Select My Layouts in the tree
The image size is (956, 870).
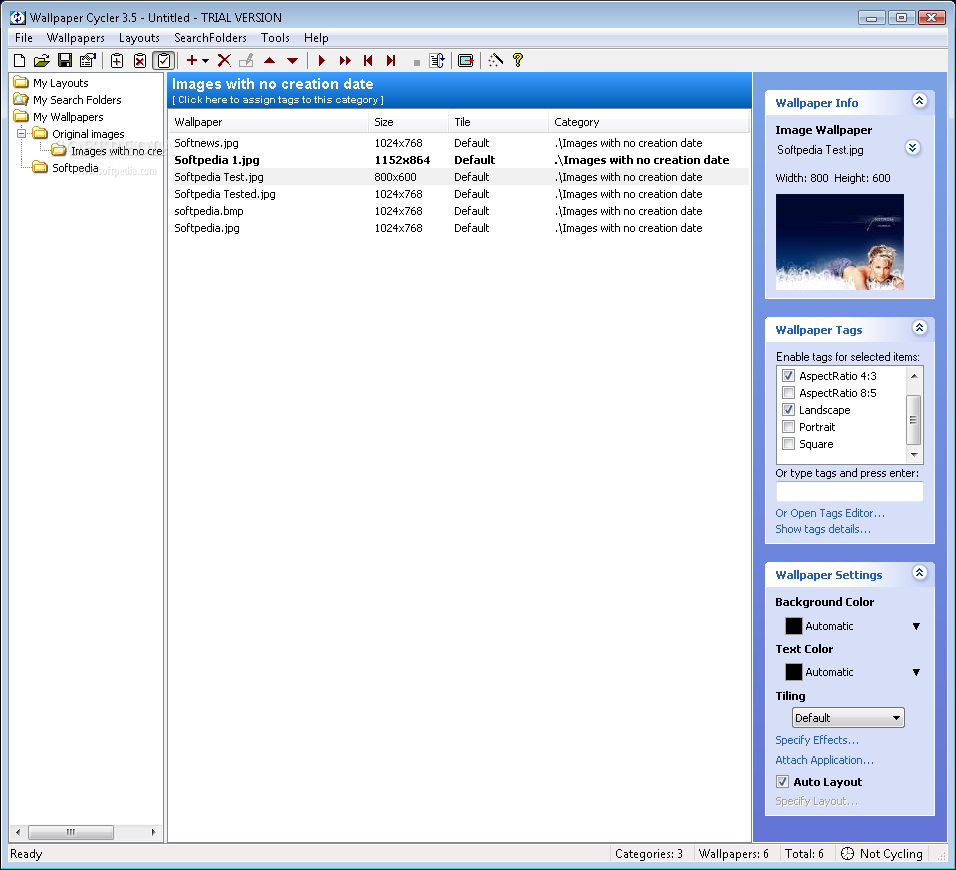(x=60, y=83)
